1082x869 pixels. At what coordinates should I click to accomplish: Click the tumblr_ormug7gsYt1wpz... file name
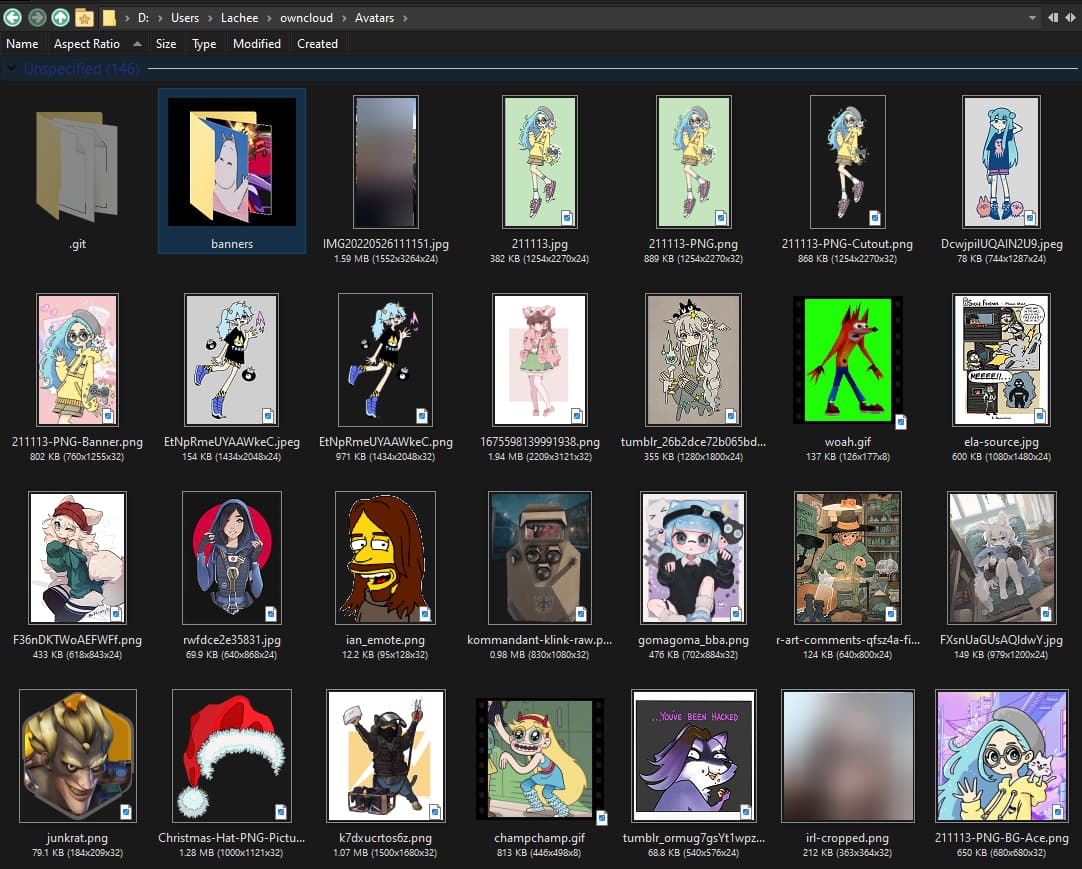(x=694, y=838)
